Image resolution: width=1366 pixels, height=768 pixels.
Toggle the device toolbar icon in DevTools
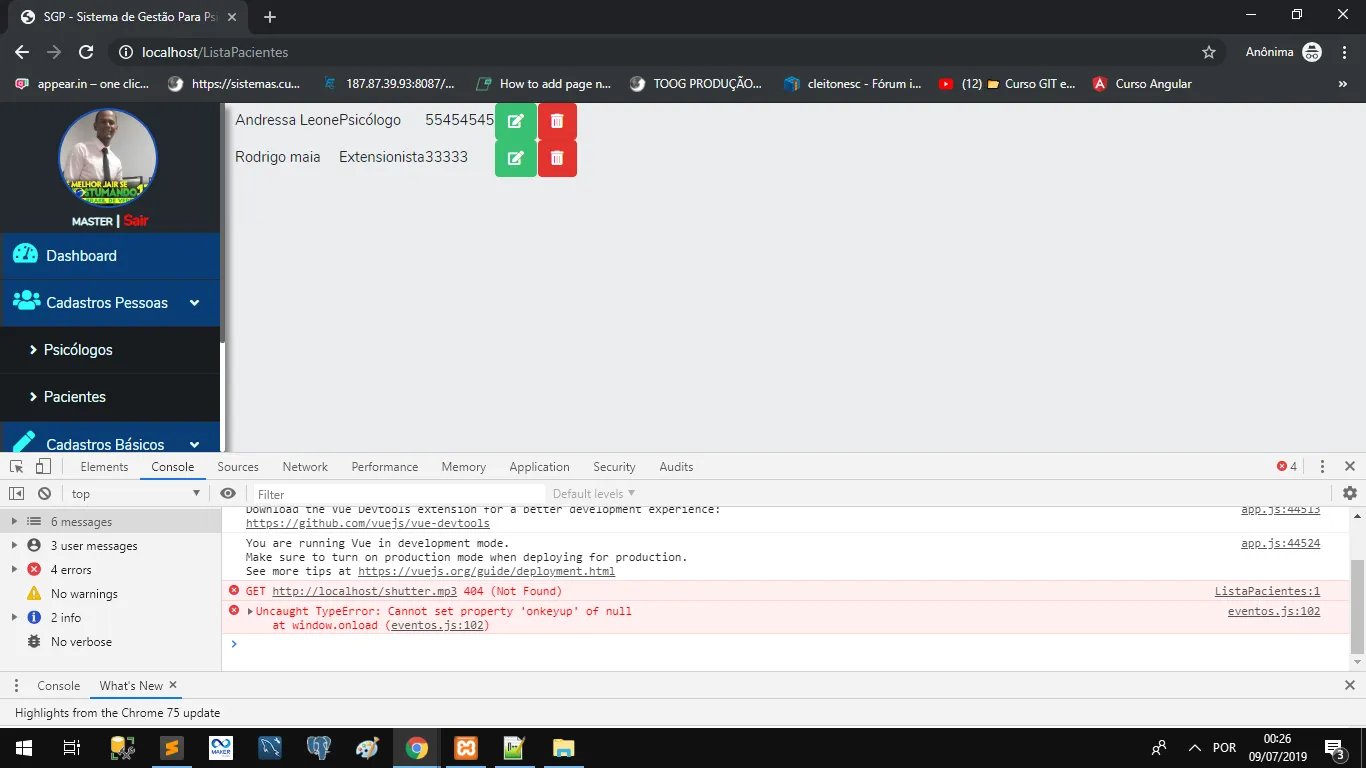click(43, 466)
